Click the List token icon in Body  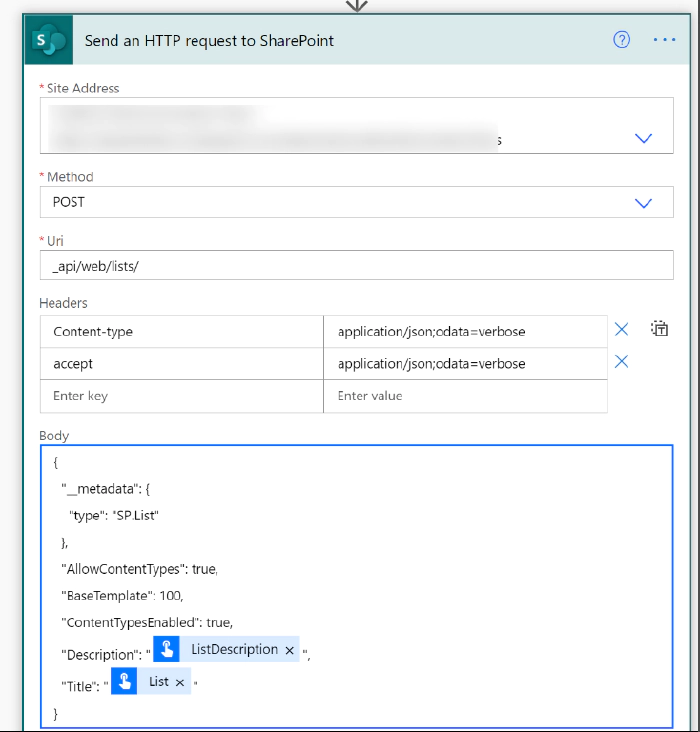pos(124,682)
